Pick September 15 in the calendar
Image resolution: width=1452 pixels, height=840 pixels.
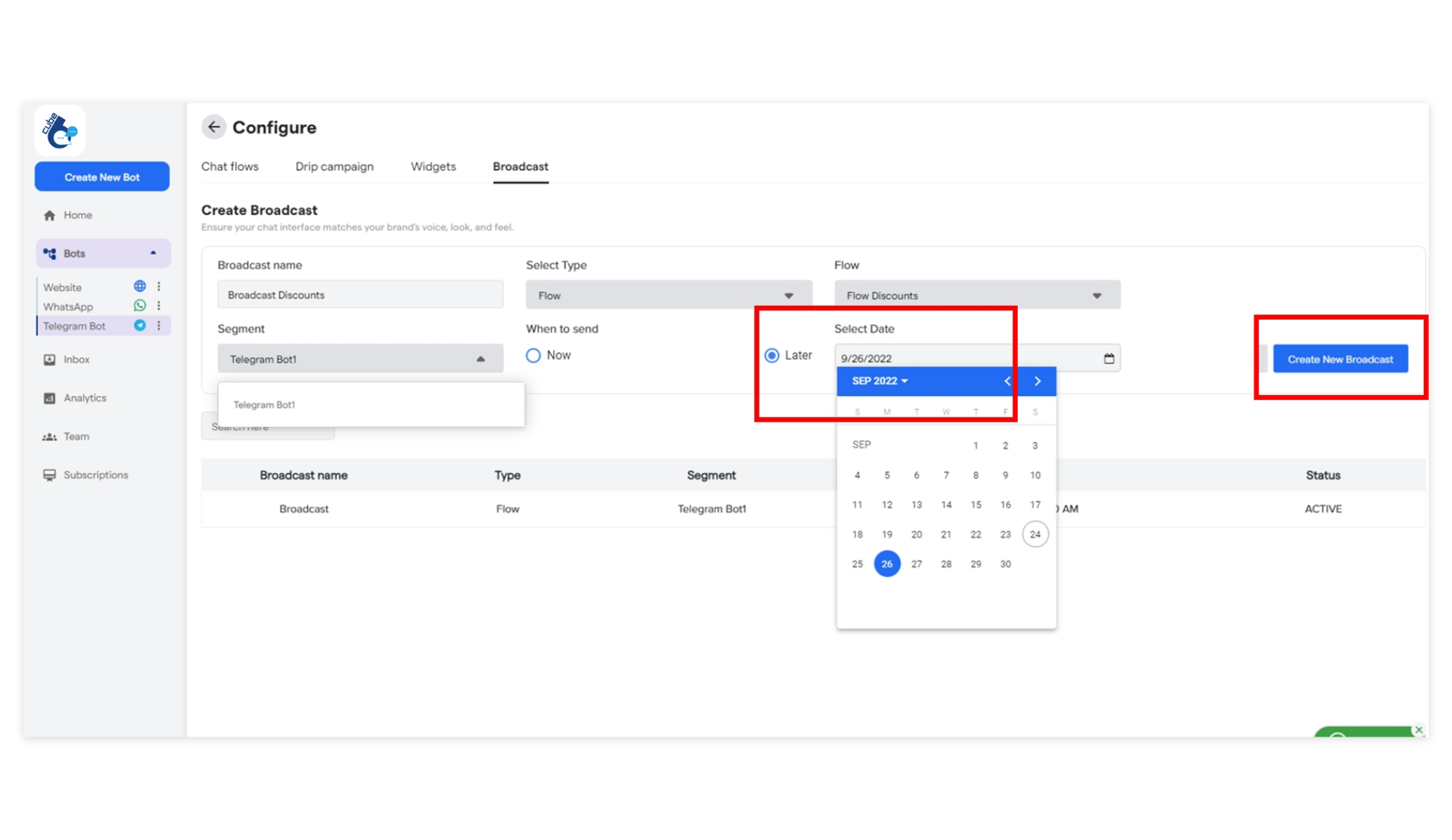pyautogui.click(x=976, y=505)
